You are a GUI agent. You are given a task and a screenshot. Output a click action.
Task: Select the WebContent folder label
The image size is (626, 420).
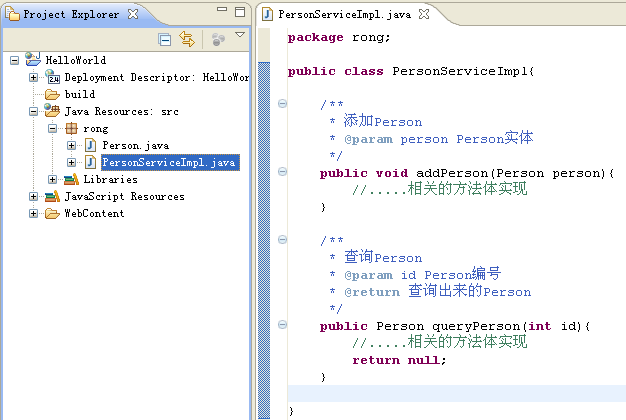pos(95,214)
